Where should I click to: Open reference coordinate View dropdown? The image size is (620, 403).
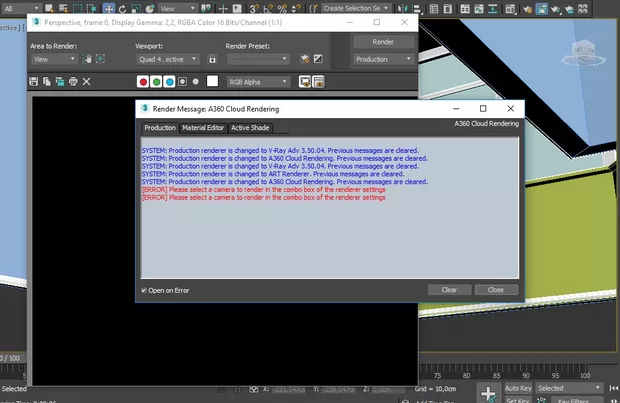[x=178, y=8]
